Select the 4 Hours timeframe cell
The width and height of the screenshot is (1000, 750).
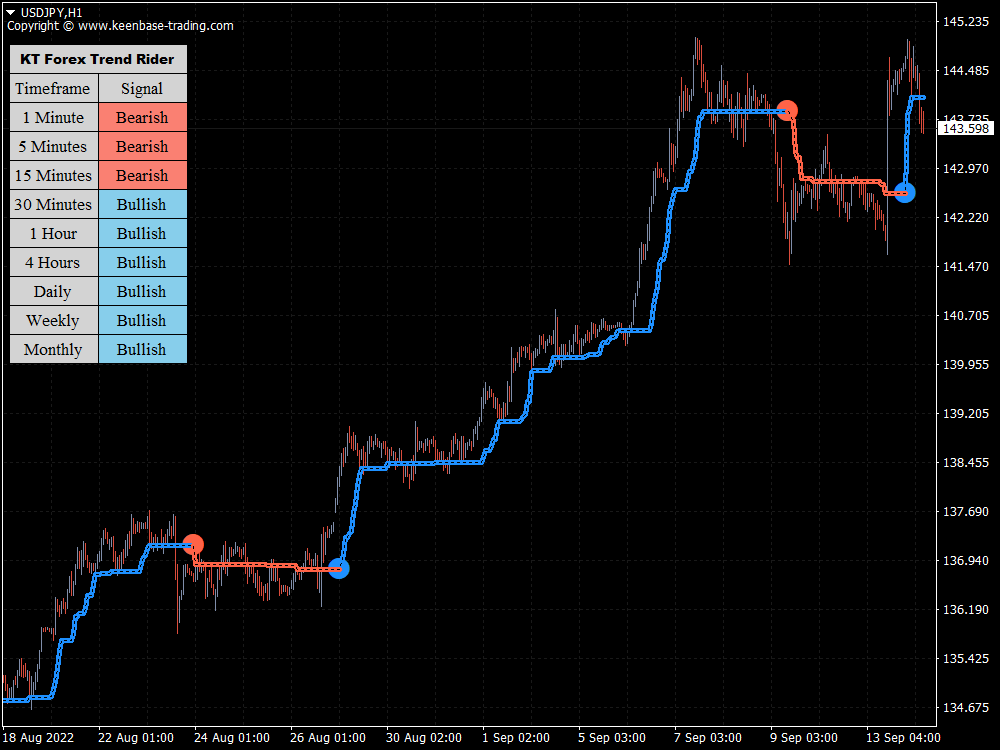(x=54, y=262)
